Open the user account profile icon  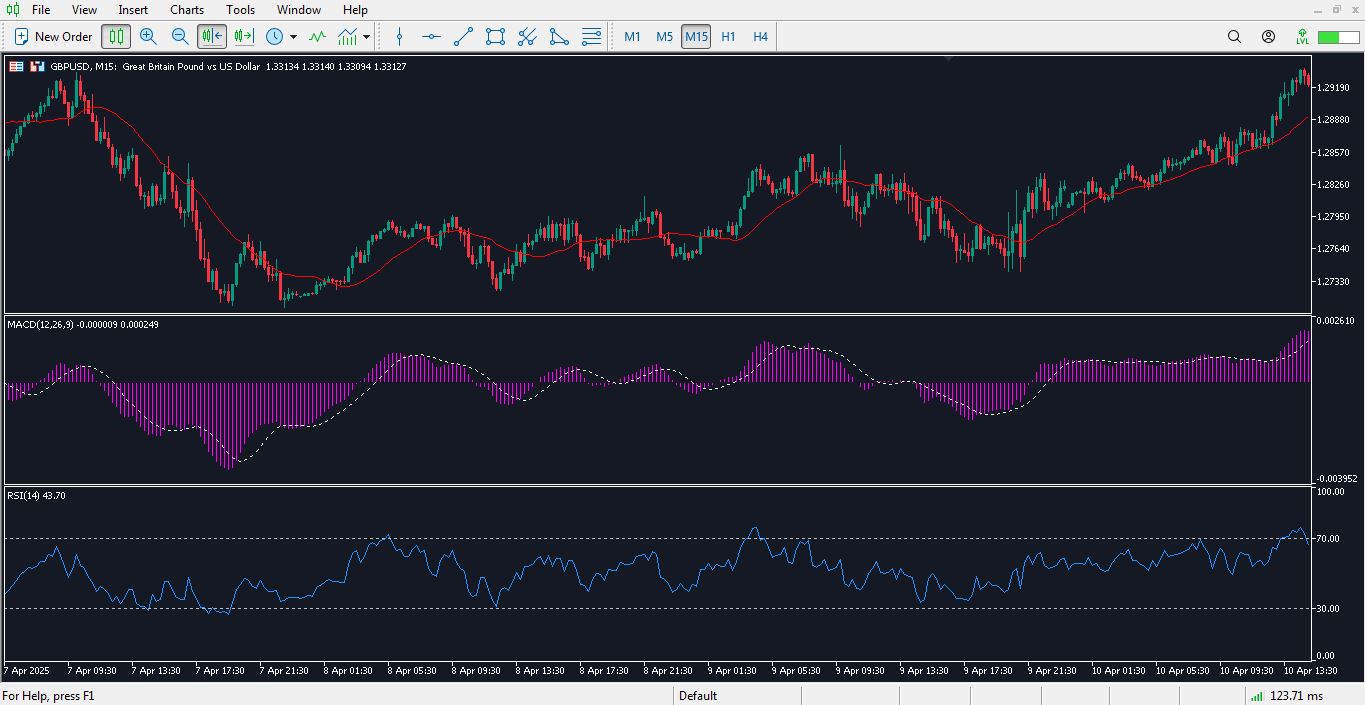1268,37
